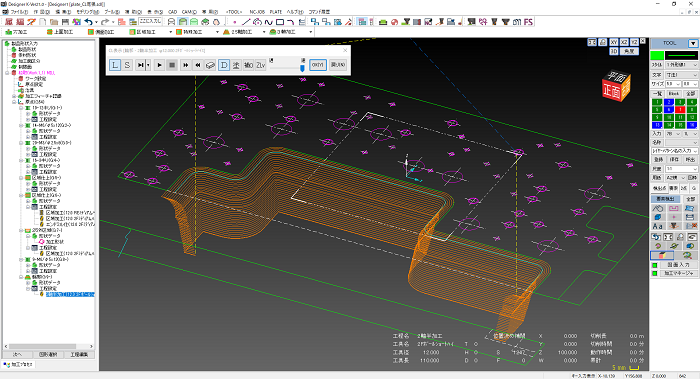Click the line style preview swatch
Screen dimensions: 700x379
pyautogui.click(x=681, y=55)
